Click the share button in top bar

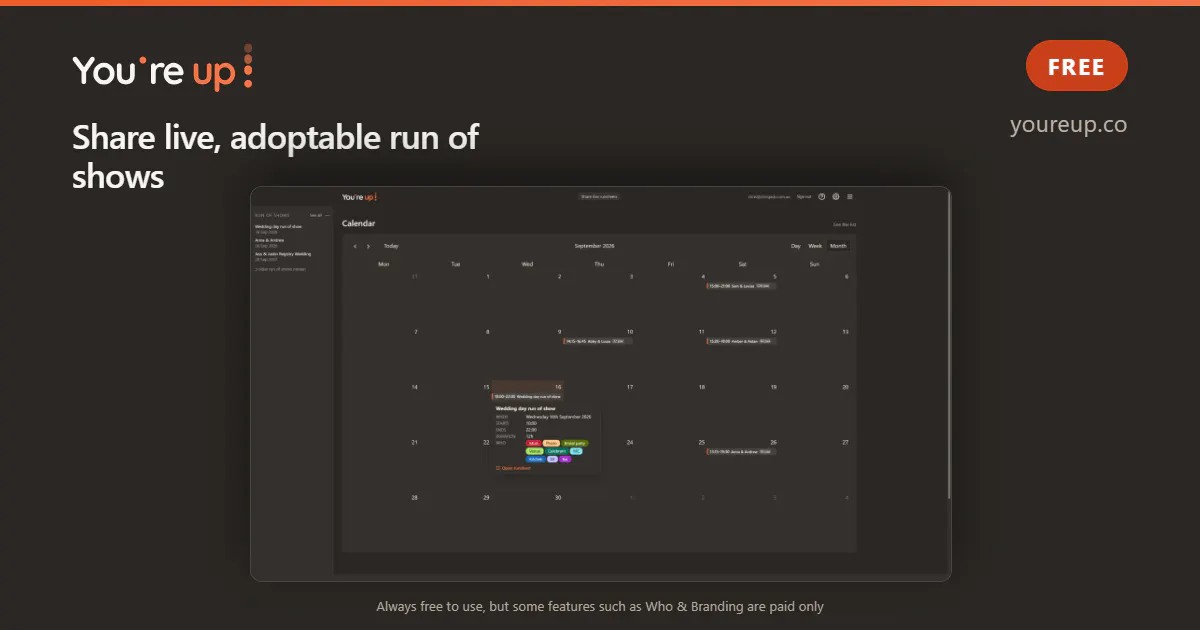(600, 197)
